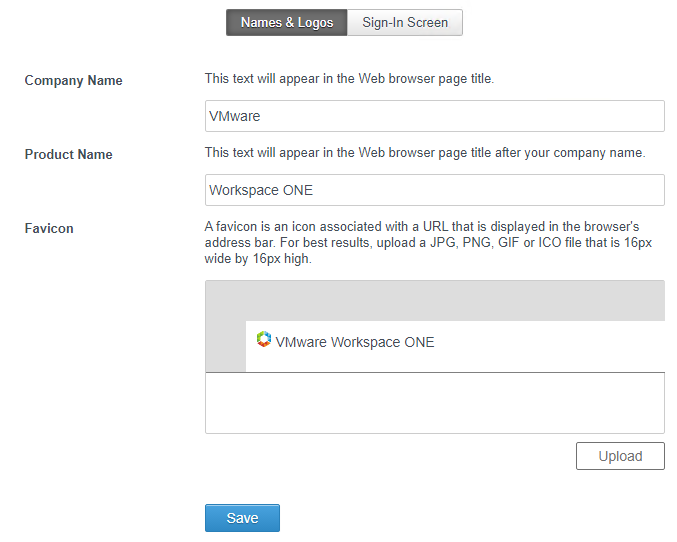Click the gray left tab edge in preview

pyautogui.click(x=225, y=346)
